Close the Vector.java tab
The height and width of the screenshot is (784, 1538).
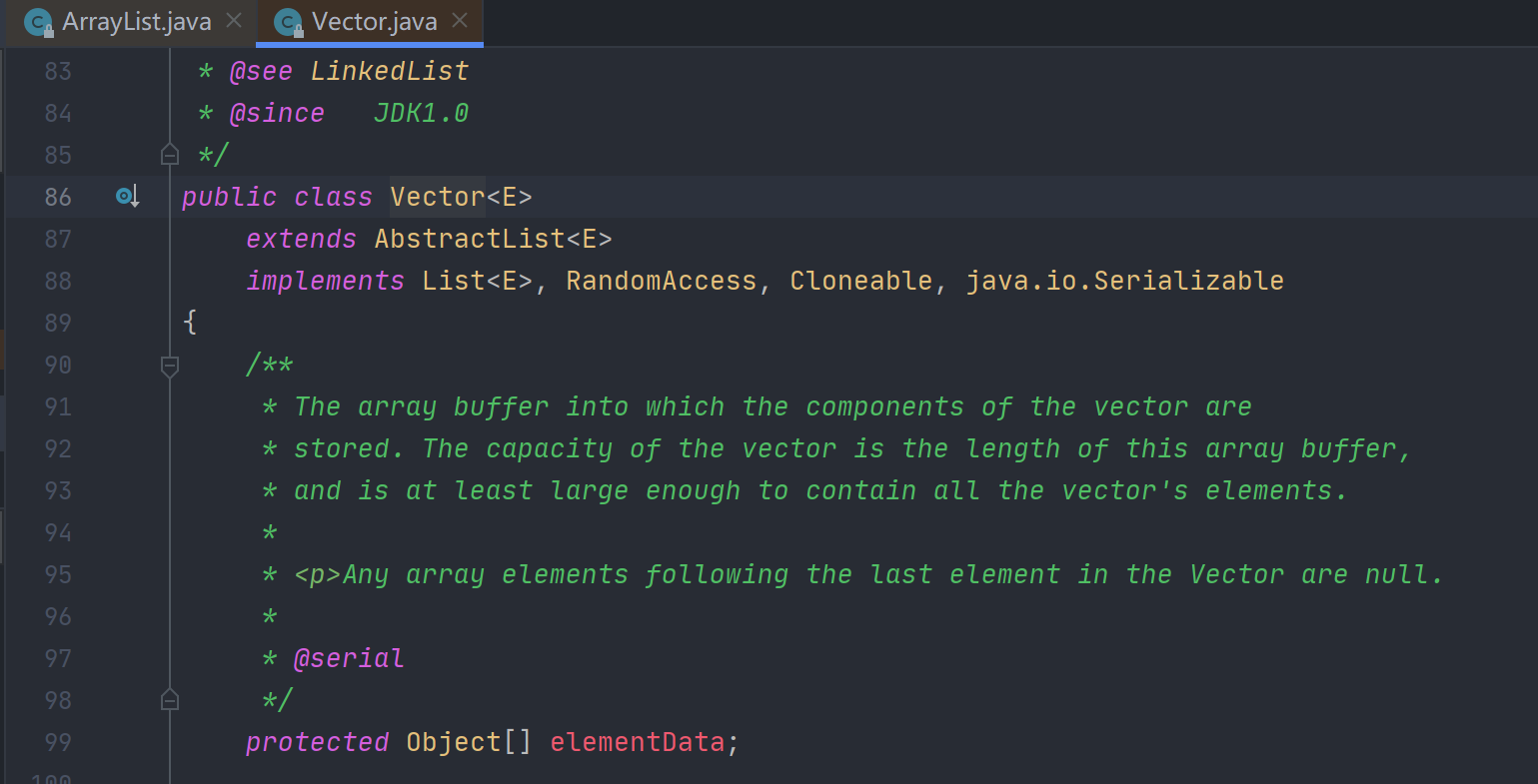(460, 21)
